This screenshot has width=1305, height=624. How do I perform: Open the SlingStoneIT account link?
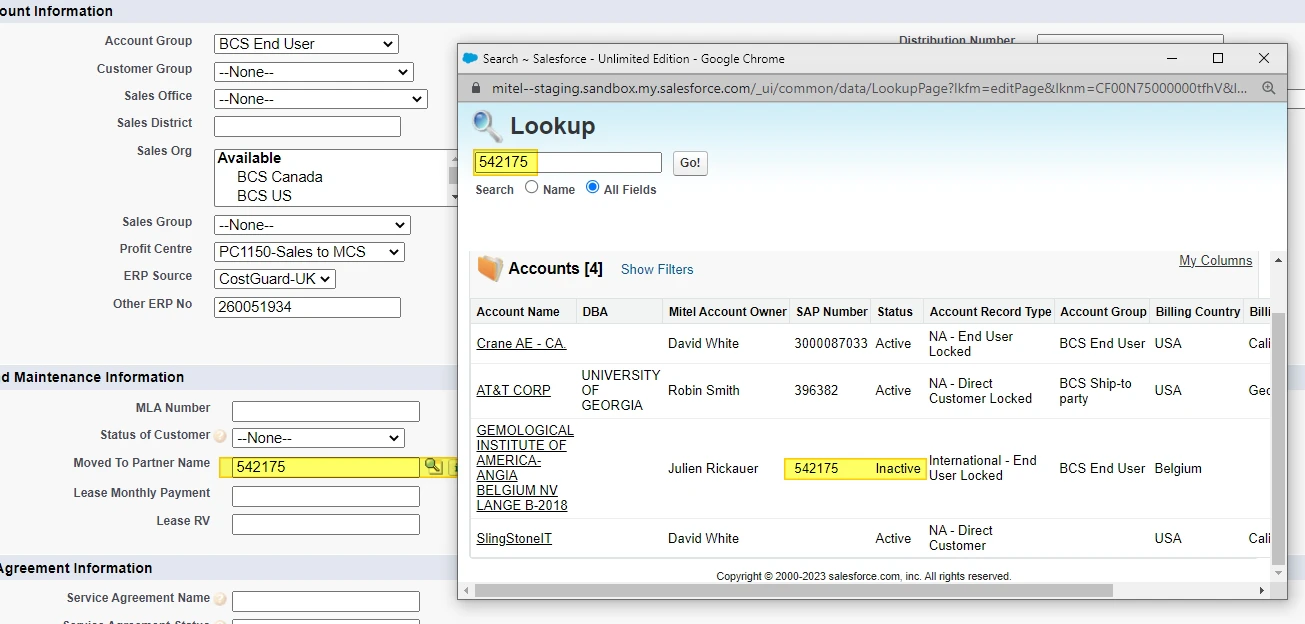click(x=514, y=538)
